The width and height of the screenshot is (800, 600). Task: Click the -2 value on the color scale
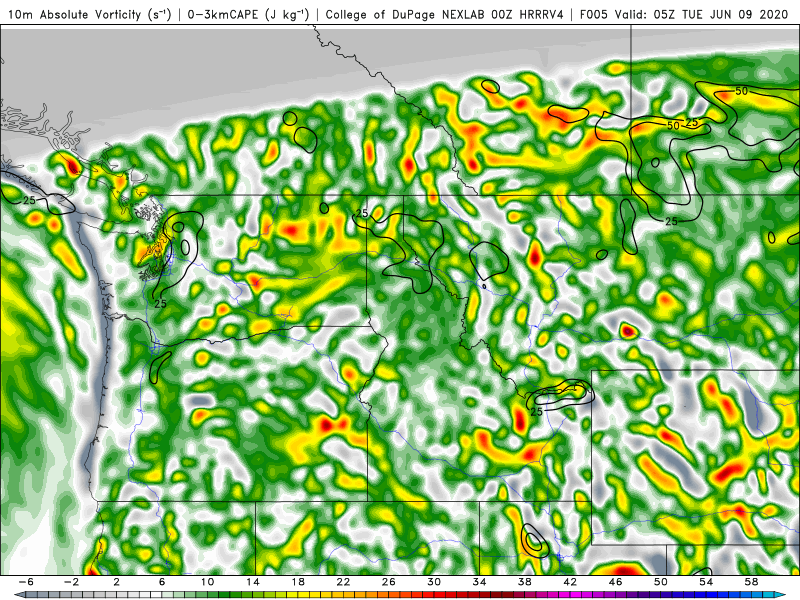pos(71,582)
